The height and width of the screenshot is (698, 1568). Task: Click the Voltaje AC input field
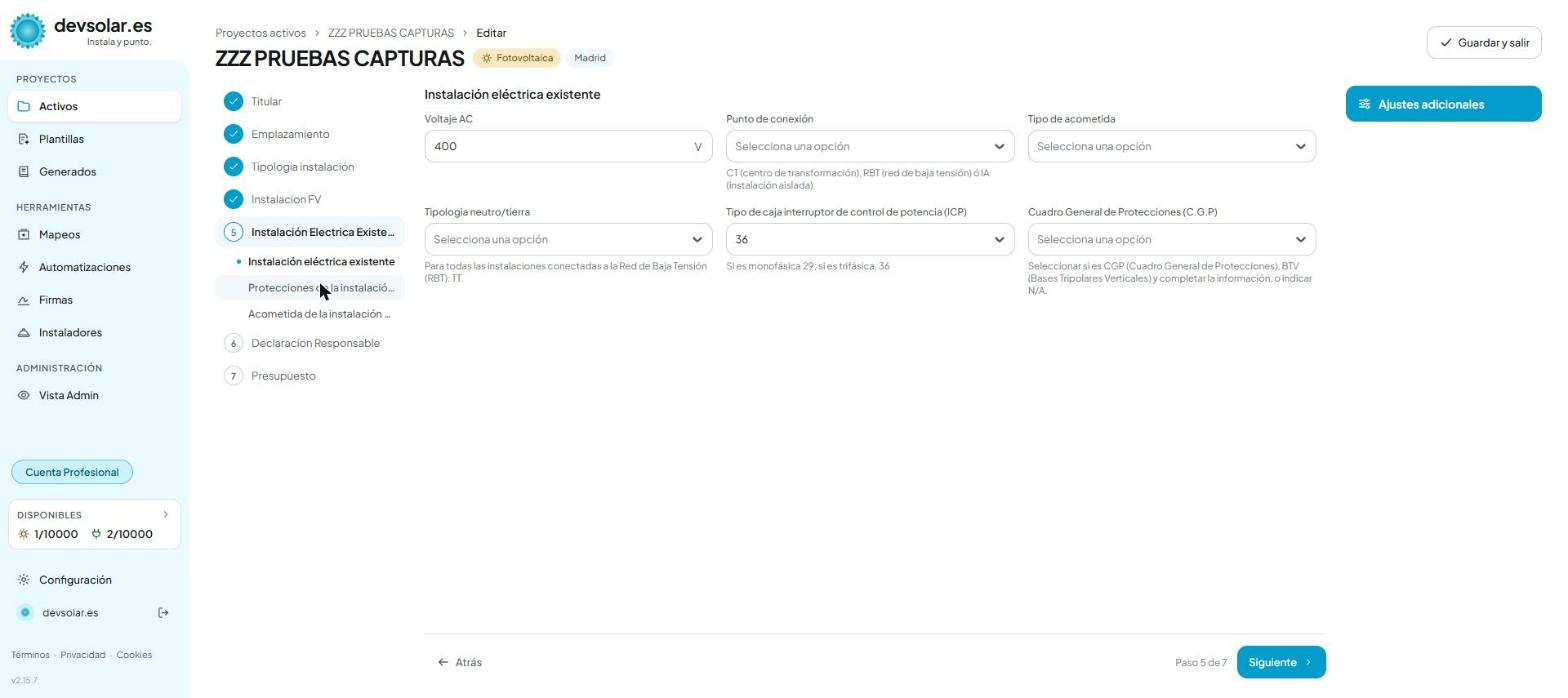(x=568, y=146)
